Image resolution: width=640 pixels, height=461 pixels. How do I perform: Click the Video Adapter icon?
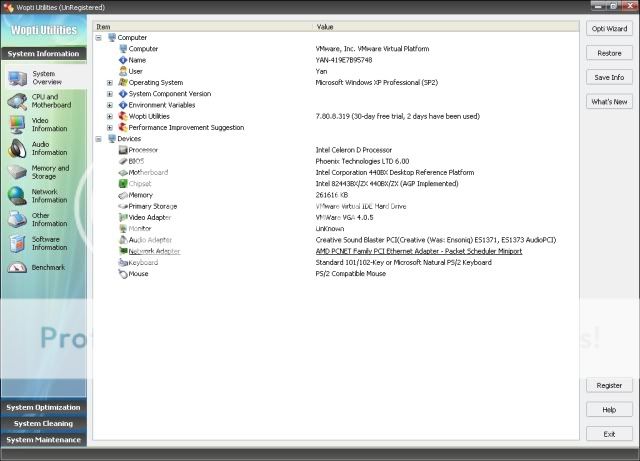(x=123, y=218)
